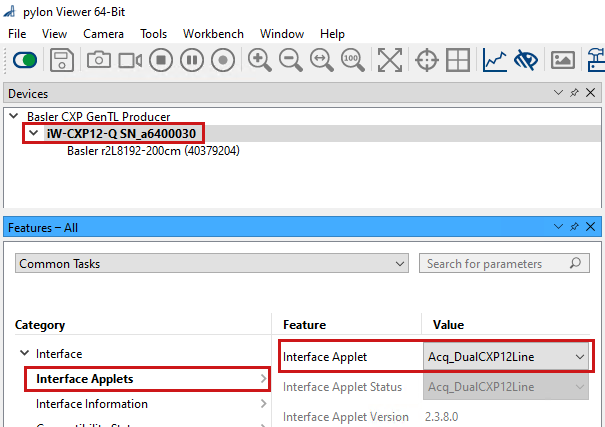Click the search magnifier icon
Image resolution: width=605 pixels, height=427 pixels.
tap(575, 263)
